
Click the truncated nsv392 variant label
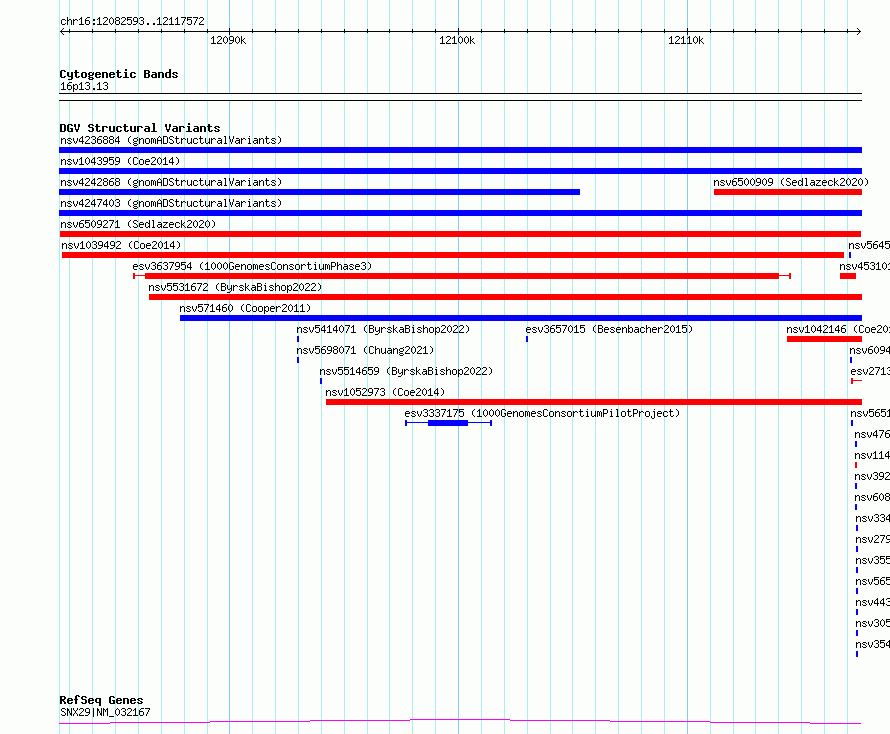tap(872, 476)
